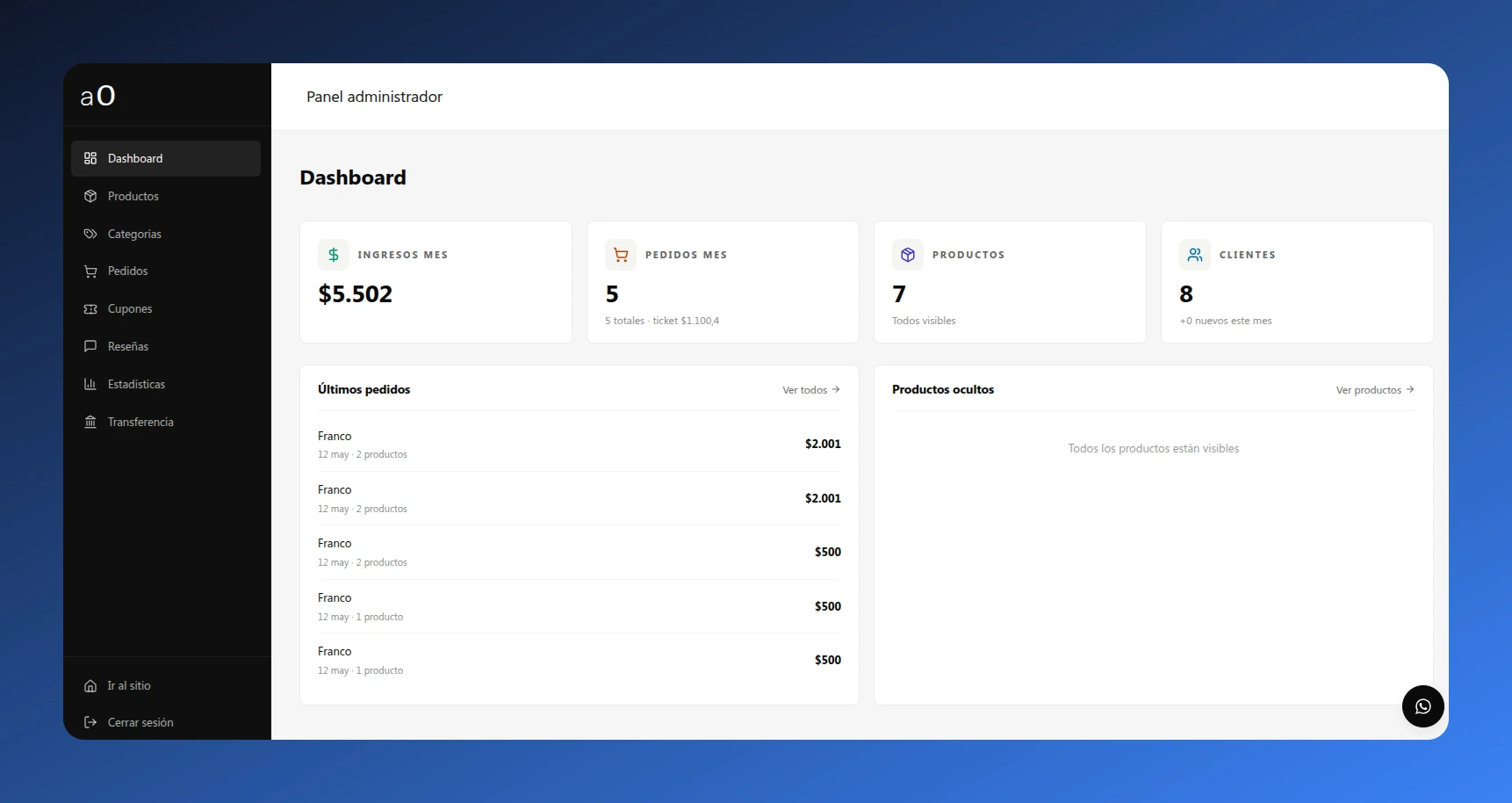The image size is (1512, 803).
Task: Open the first Franco order of $2.001
Action: tap(580, 445)
